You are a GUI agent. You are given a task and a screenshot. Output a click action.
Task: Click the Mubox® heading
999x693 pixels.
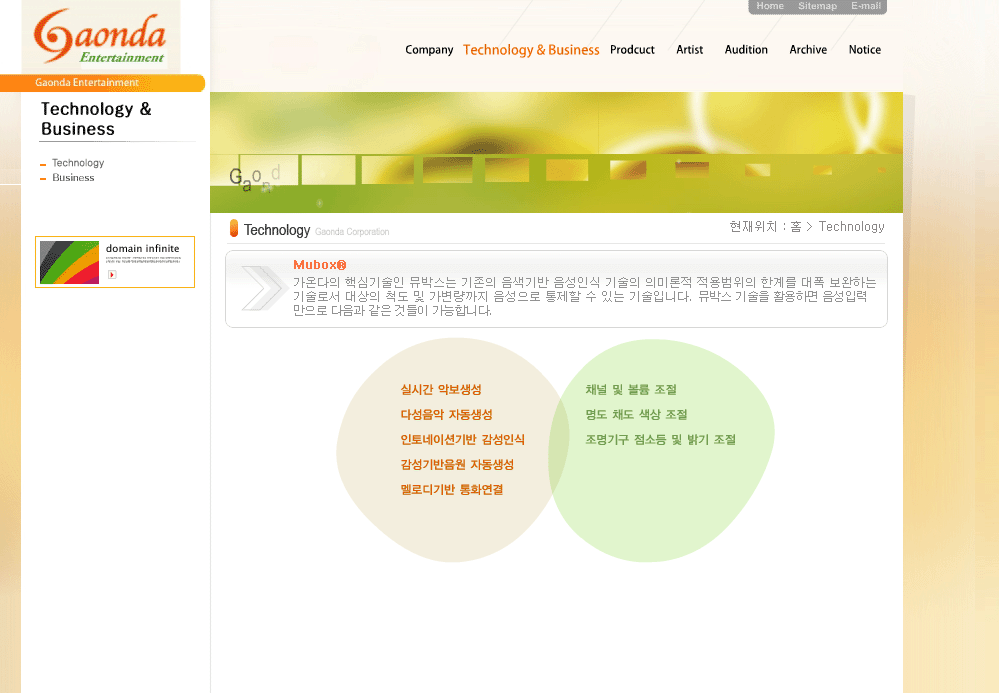pyautogui.click(x=320, y=265)
